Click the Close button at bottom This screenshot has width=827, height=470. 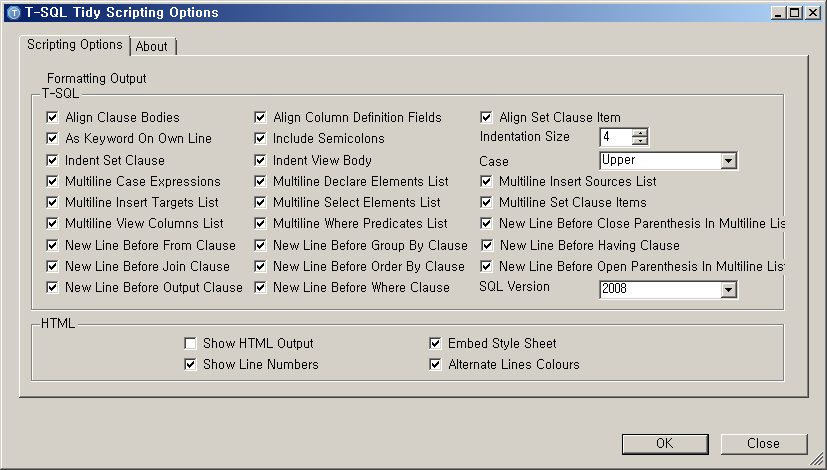[764, 444]
